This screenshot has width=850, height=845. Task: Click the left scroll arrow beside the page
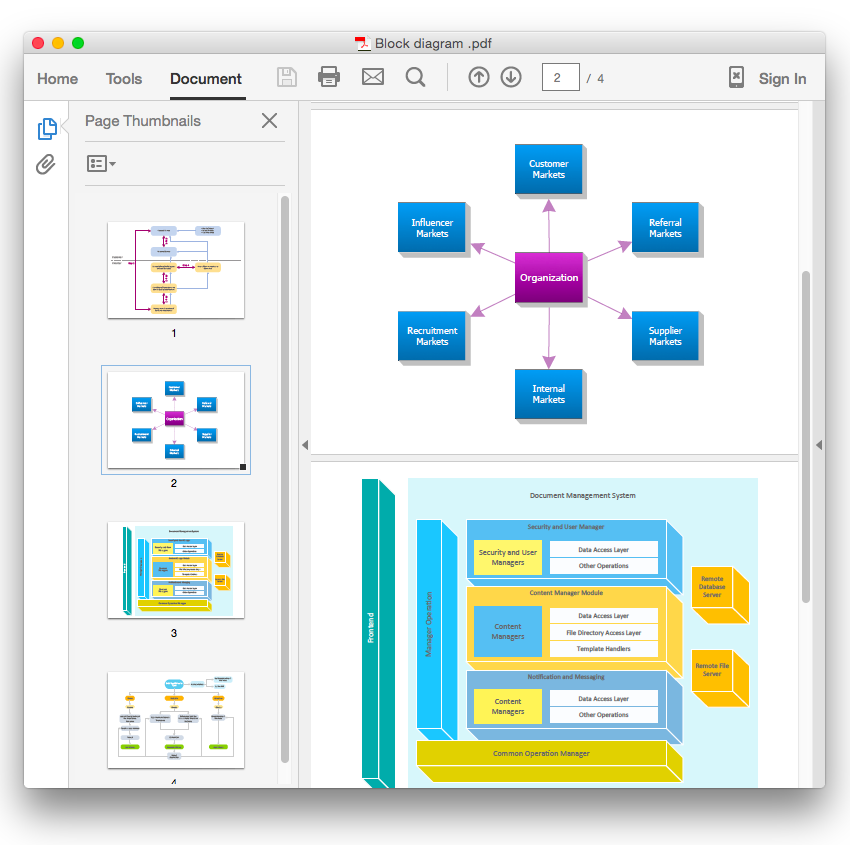click(306, 445)
